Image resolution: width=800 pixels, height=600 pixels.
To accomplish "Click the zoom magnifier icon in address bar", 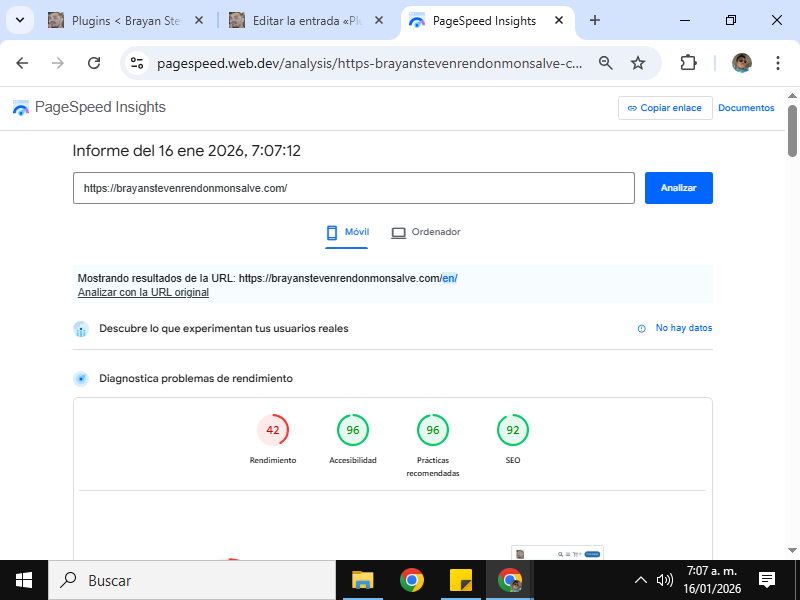I will (605, 63).
